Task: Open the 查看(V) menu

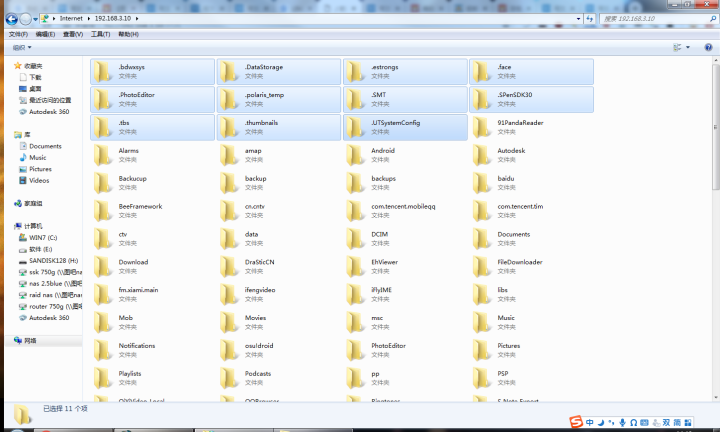Action: coord(73,34)
